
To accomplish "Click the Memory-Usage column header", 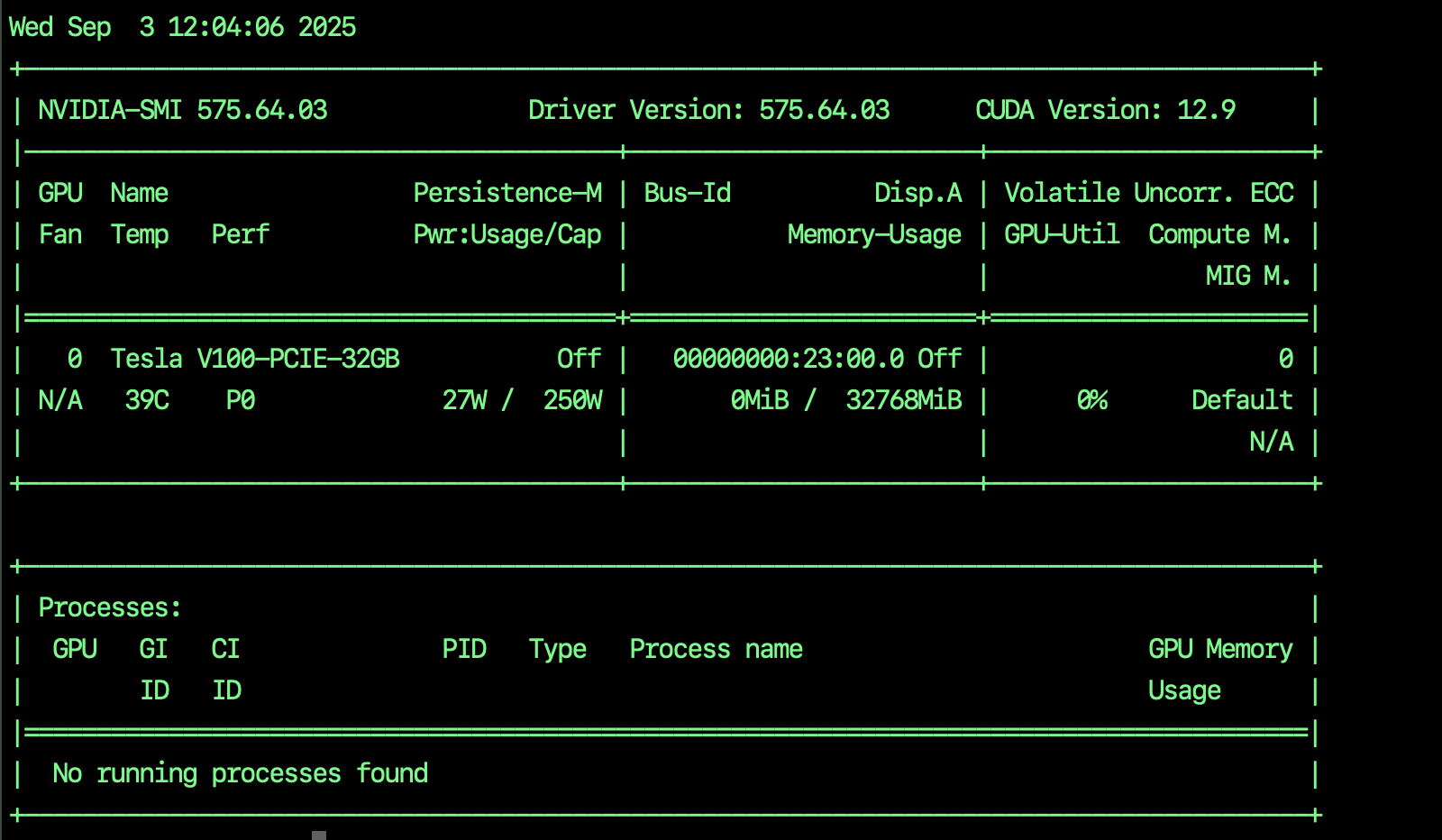I will [x=874, y=234].
